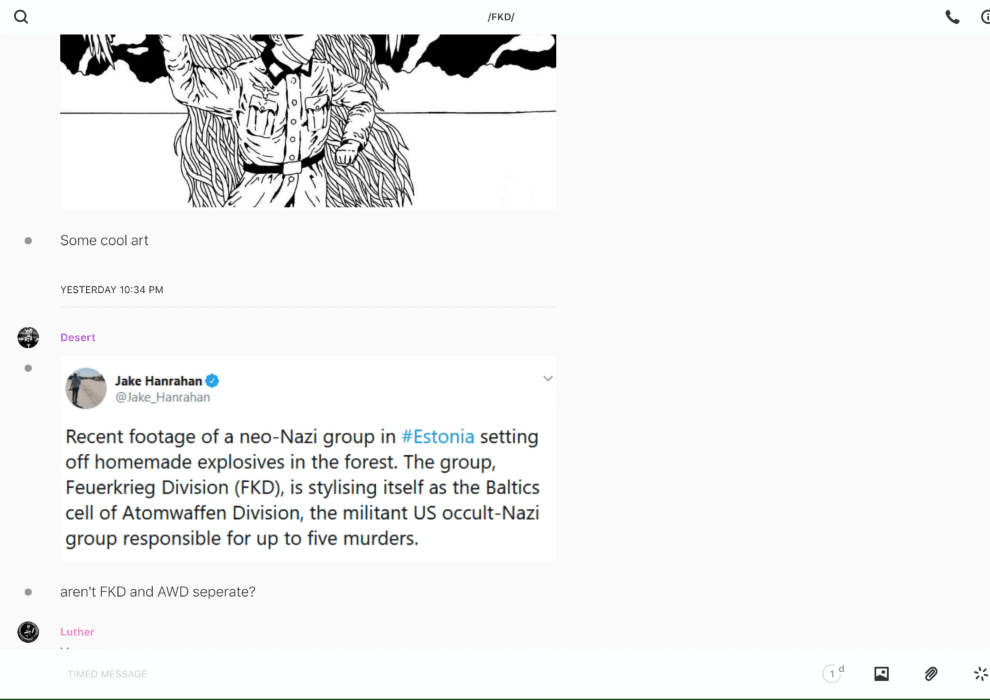Open the #Estonia hashtag
Viewport: 990px width, 700px height.
438,437
